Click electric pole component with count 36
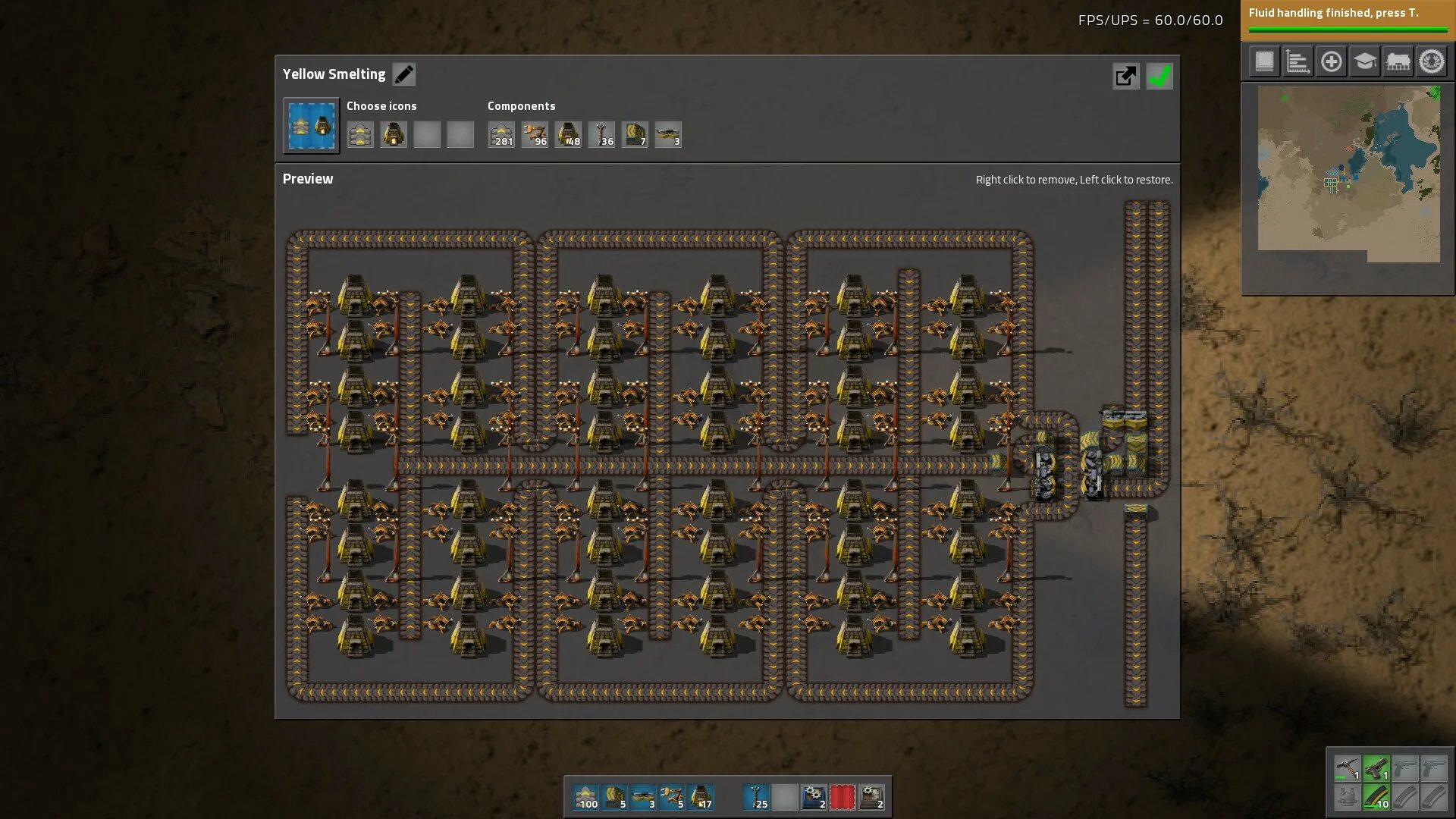This screenshot has width=1456, height=819. 601,135
